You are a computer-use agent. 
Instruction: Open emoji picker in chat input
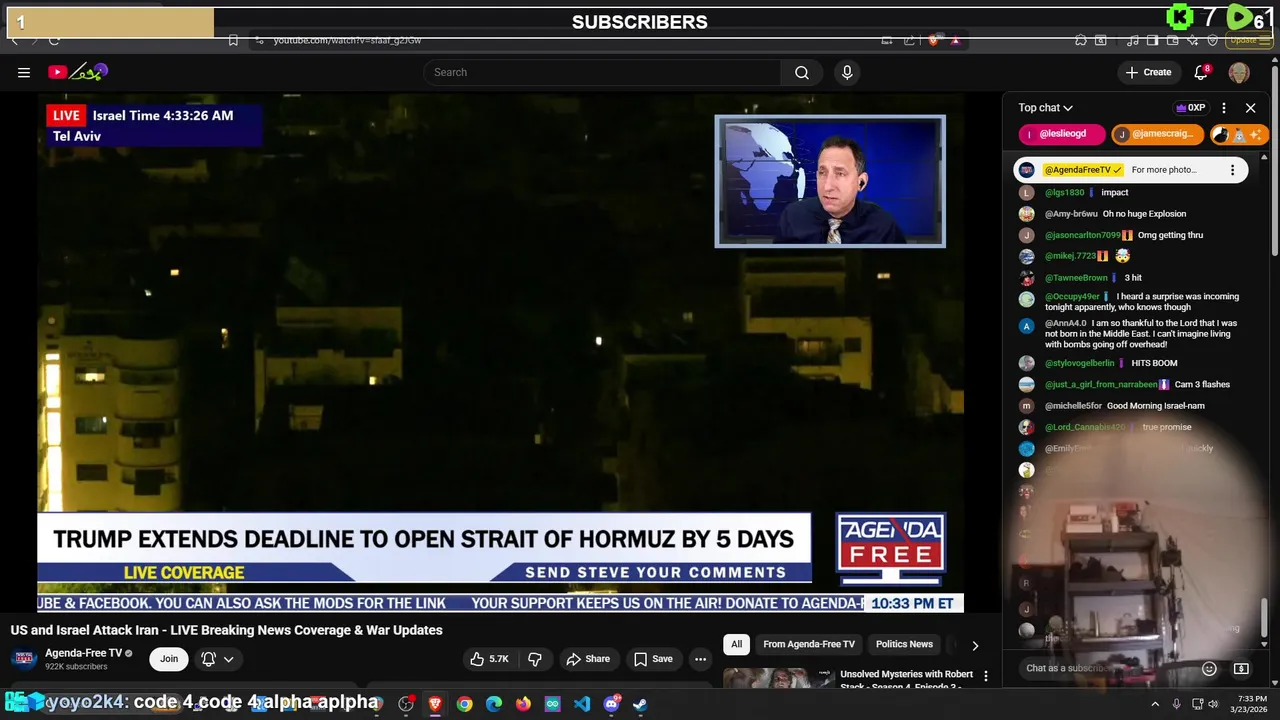[1209, 668]
